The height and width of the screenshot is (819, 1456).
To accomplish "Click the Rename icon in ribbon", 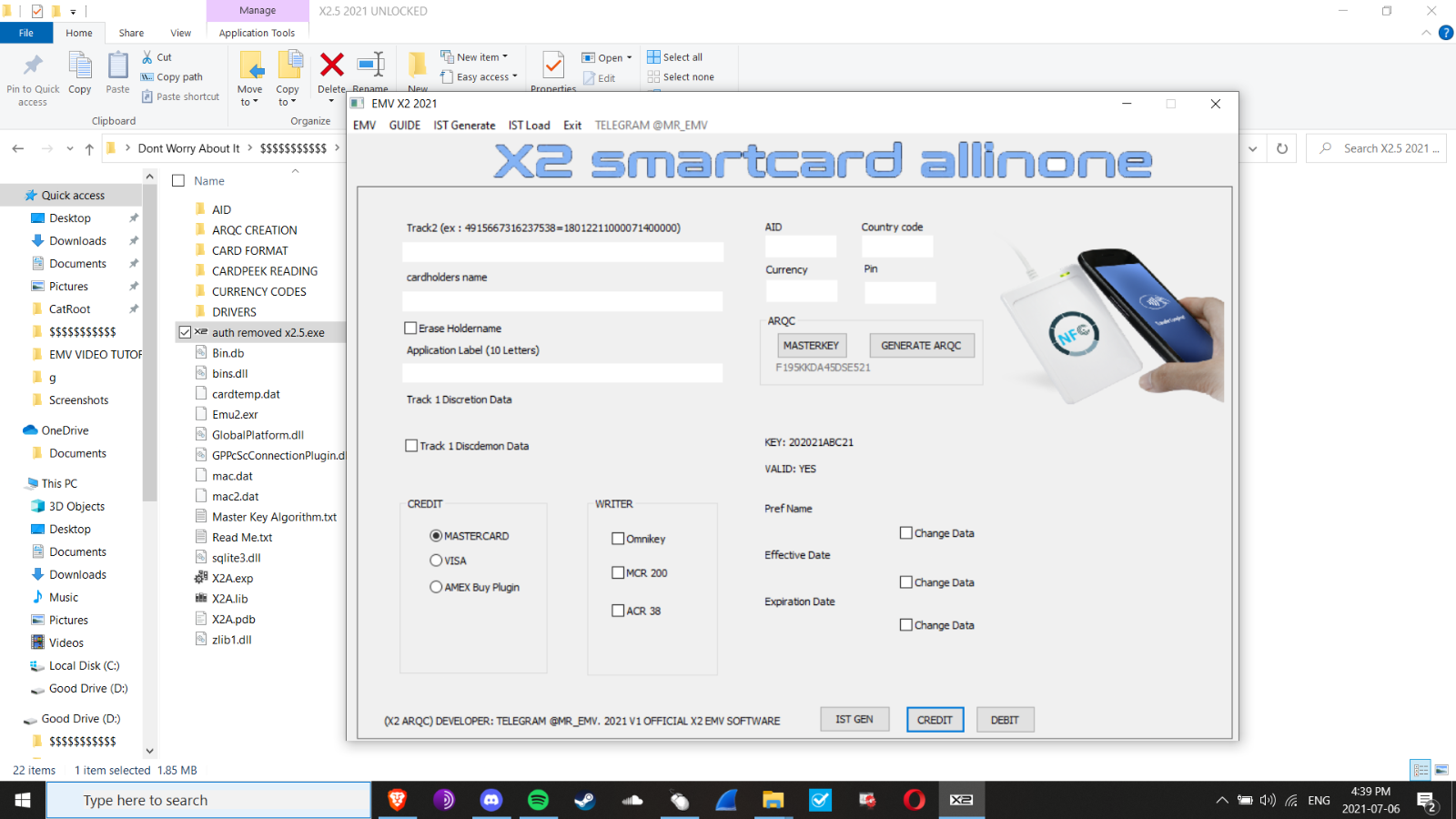I will point(370,64).
